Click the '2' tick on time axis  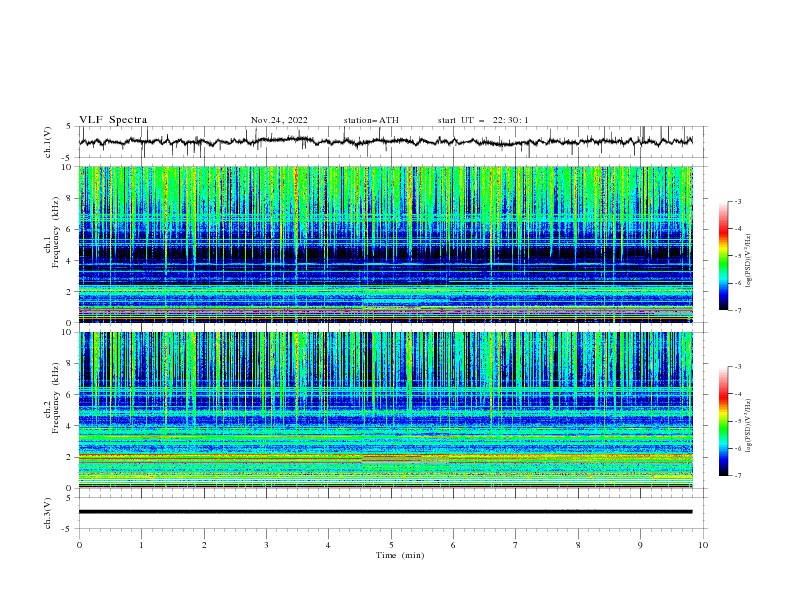[x=204, y=545]
